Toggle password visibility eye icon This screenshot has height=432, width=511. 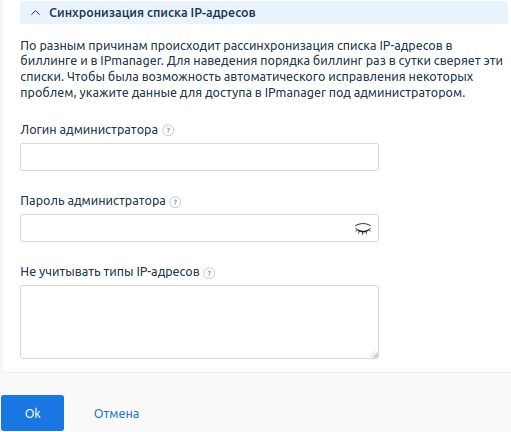point(363,229)
